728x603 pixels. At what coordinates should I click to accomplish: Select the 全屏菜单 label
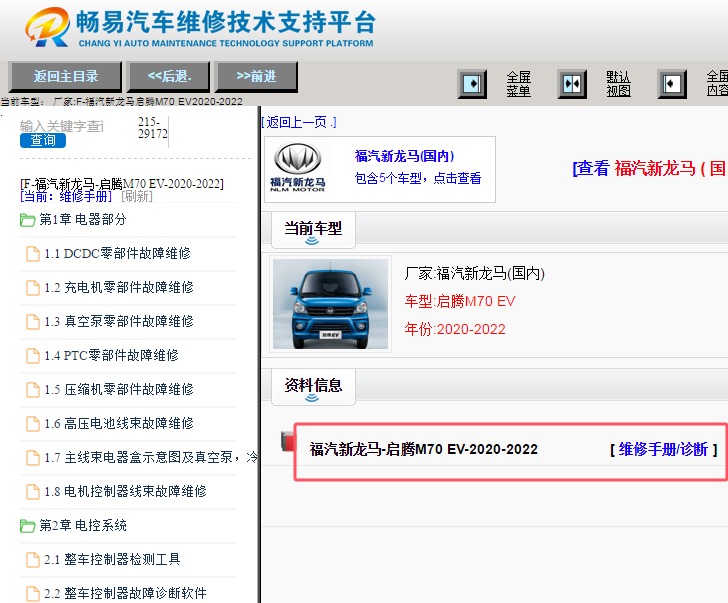(519, 84)
